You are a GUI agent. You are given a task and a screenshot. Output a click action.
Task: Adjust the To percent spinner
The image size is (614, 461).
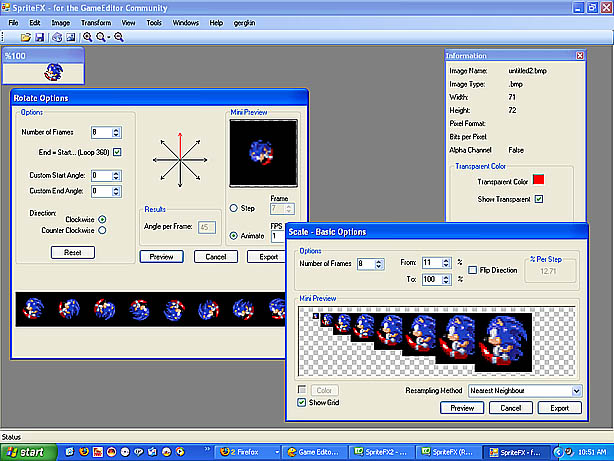[446, 279]
